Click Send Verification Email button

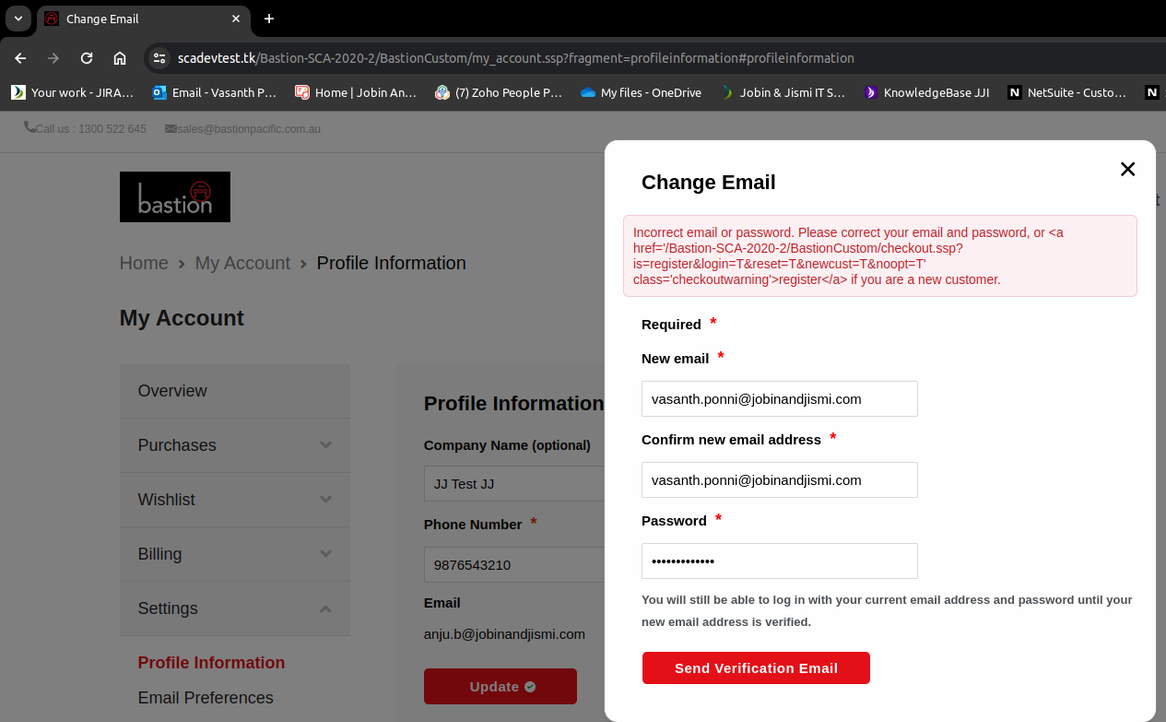click(756, 668)
